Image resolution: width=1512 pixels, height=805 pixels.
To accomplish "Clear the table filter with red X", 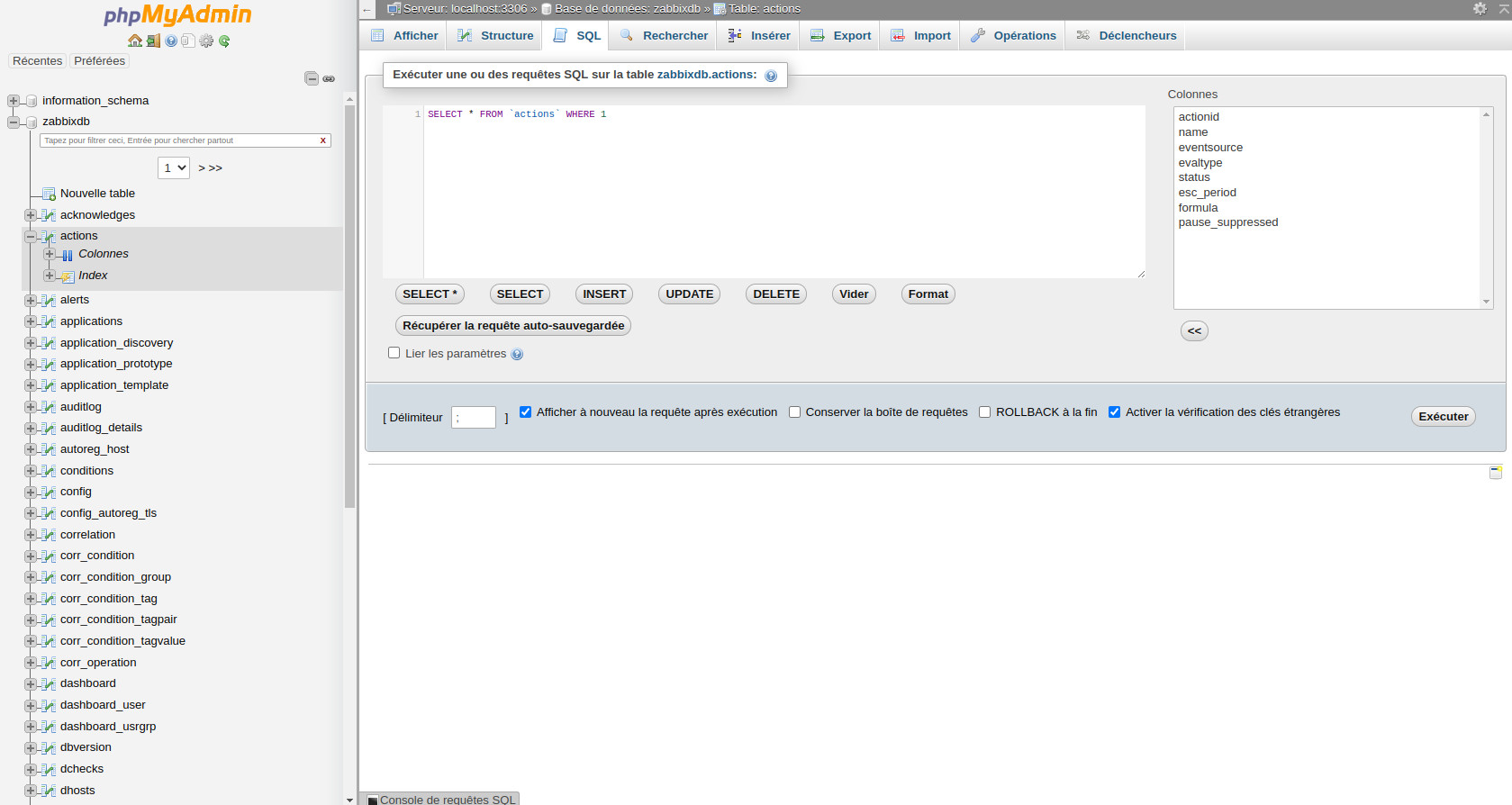I will pos(323,140).
